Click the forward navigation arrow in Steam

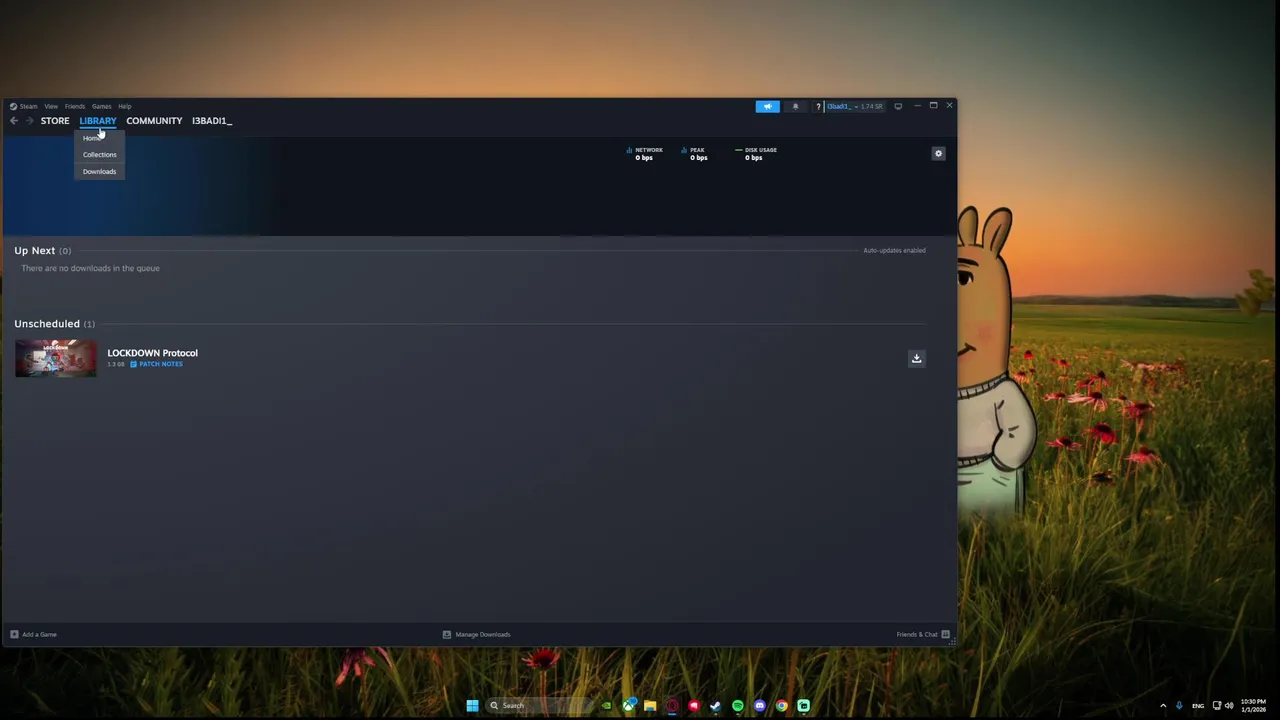29,121
